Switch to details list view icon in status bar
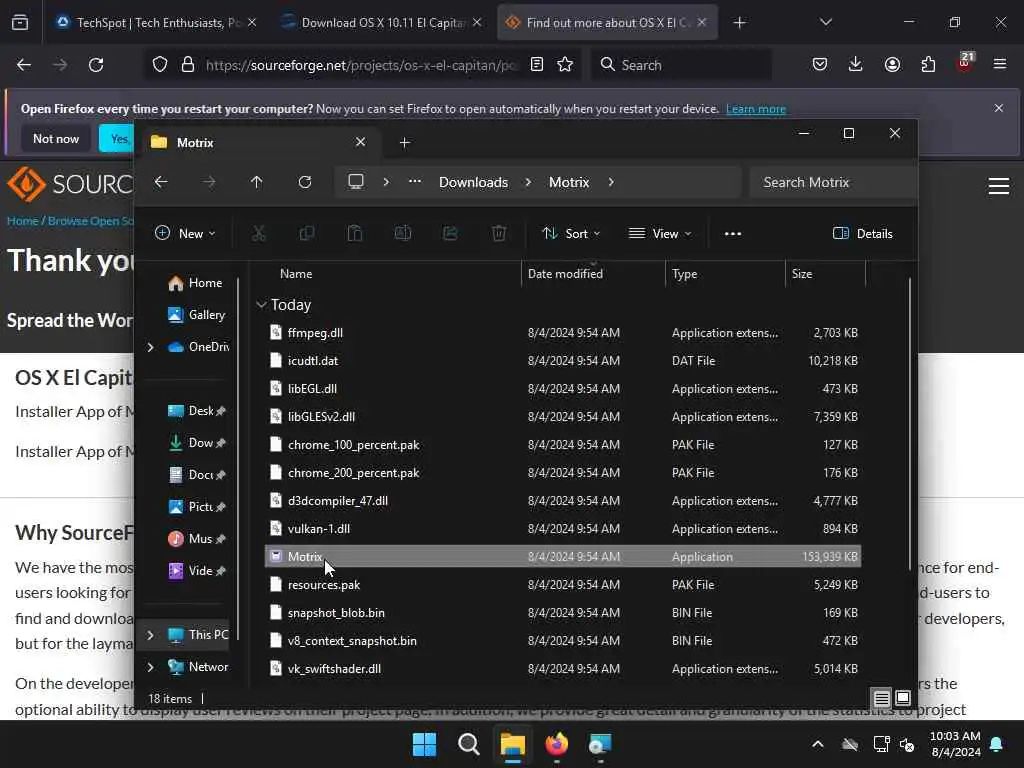This screenshot has height=768, width=1024. point(881,698)
